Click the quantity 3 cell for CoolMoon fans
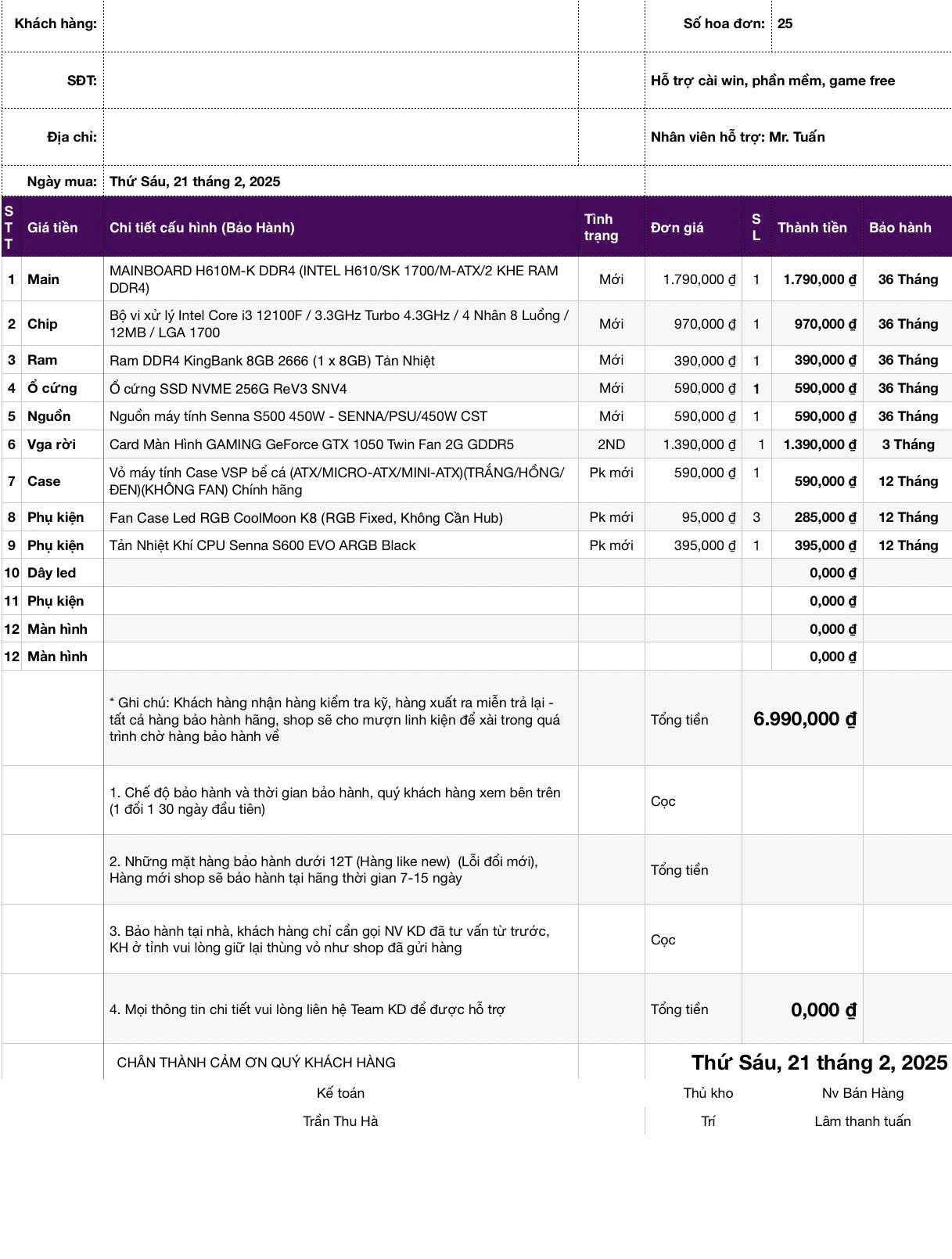 [x=756, y=517]
